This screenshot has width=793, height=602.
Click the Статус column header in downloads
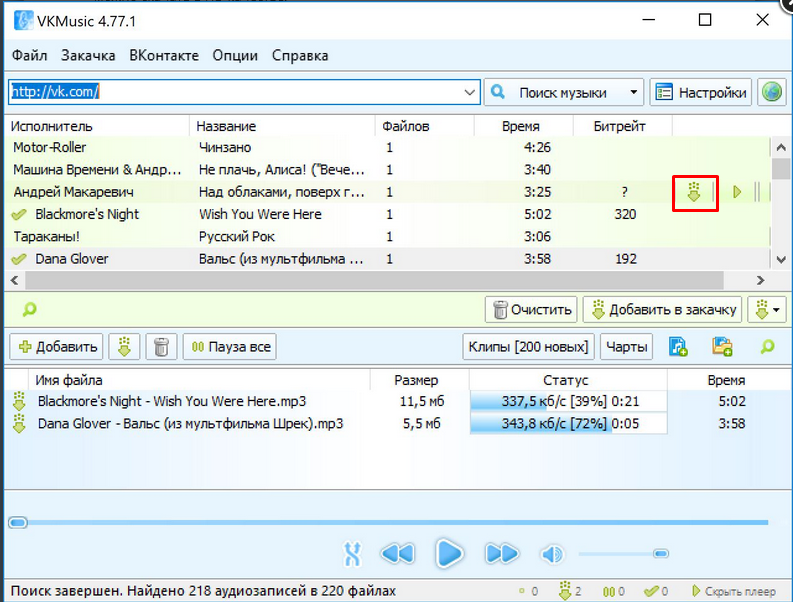[x=568, y=380]
